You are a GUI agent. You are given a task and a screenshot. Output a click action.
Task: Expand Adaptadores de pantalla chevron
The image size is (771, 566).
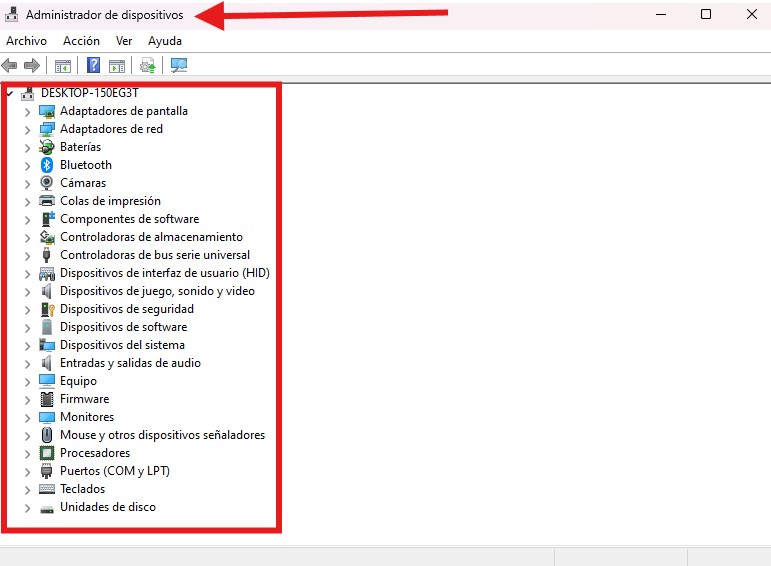(28, 112)
